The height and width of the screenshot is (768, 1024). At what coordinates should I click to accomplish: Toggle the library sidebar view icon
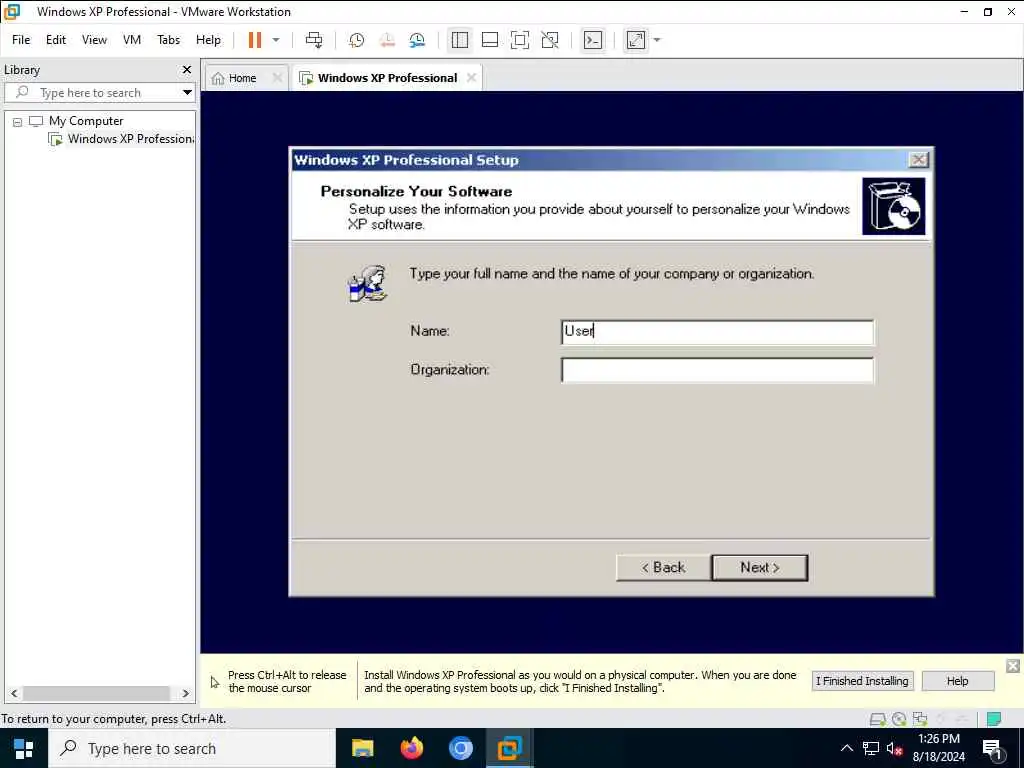tap(460, 40)
